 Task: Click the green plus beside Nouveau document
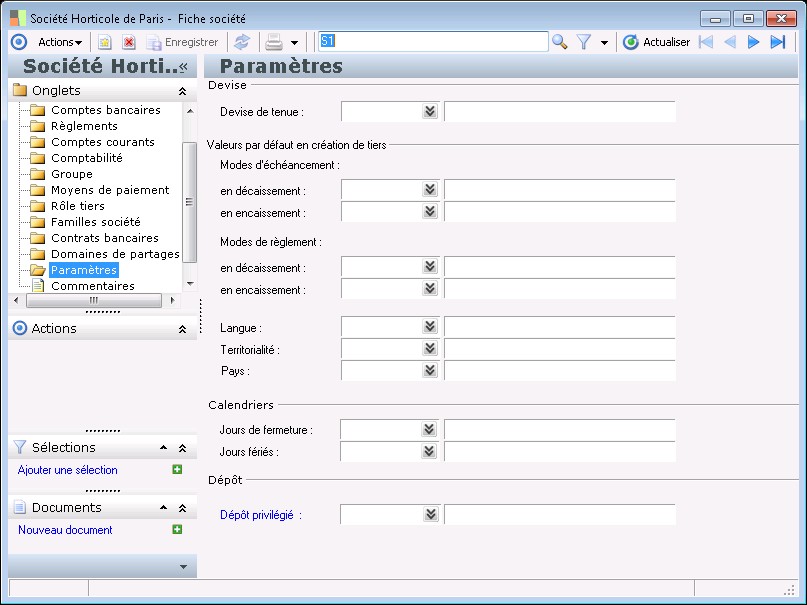coord(177,529)
